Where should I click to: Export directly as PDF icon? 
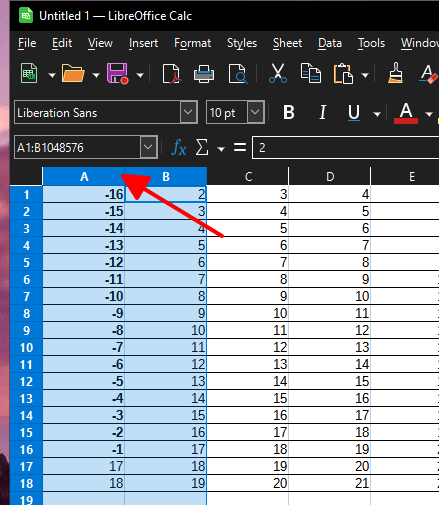171,74
